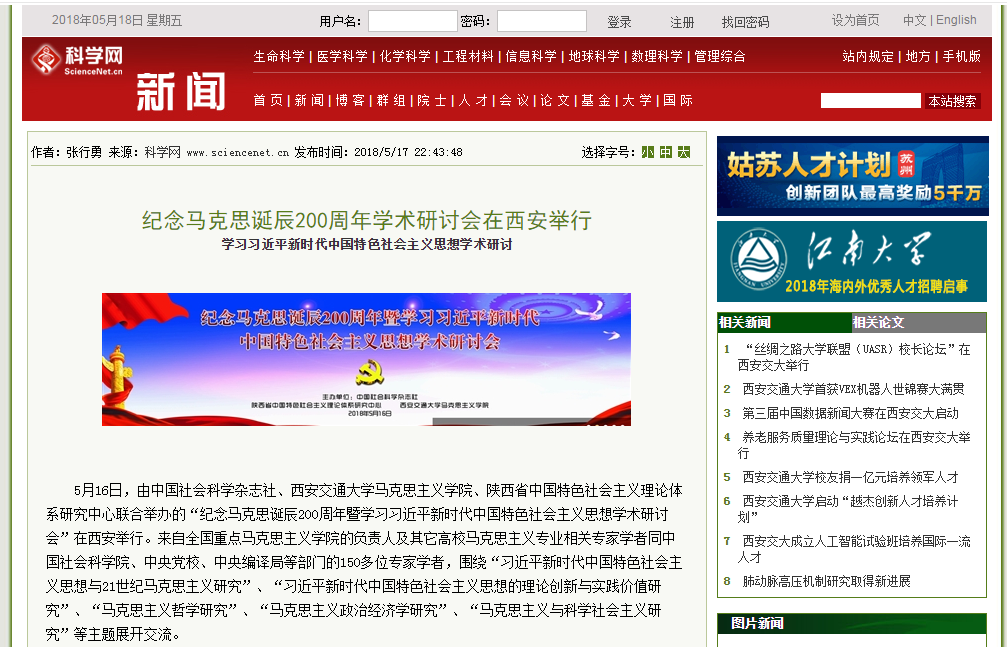Switch to the 相关新闻 tab
This screenshot has height=647, width=1007.
pos(745,322)
